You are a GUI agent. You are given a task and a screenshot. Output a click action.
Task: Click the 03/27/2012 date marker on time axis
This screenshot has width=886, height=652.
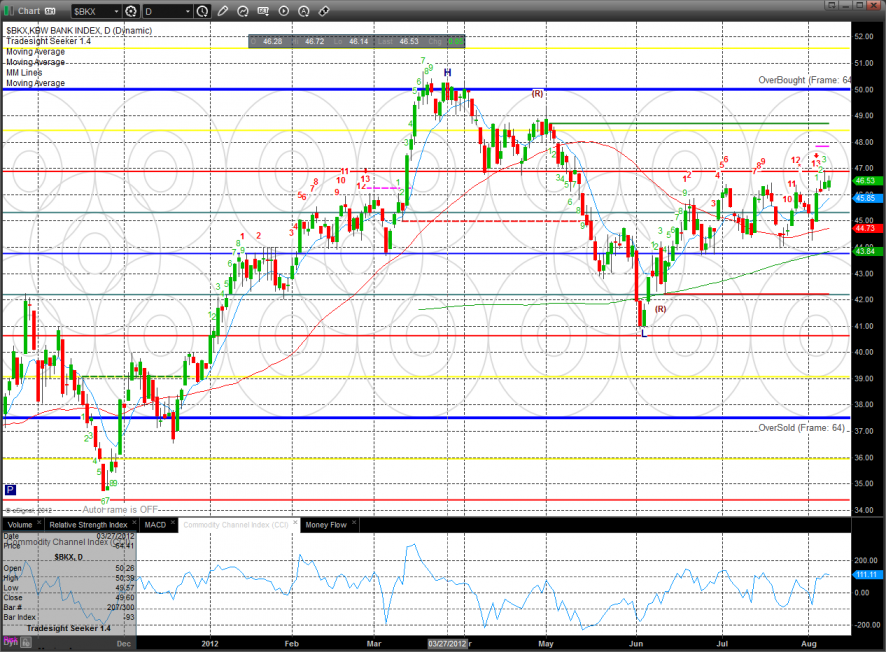446,645
